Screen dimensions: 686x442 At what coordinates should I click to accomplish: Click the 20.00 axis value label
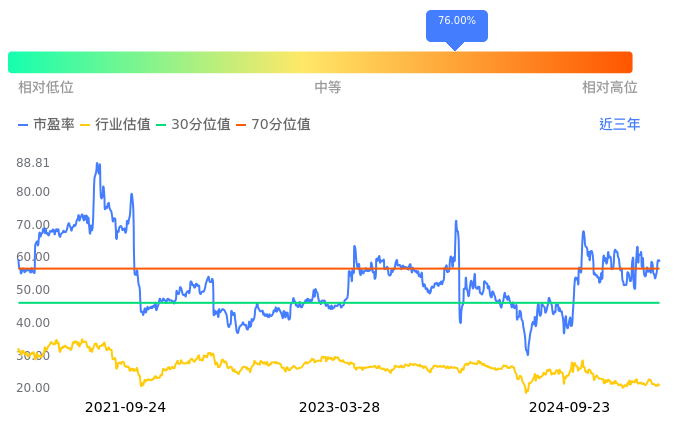click(x=33, y=388)
